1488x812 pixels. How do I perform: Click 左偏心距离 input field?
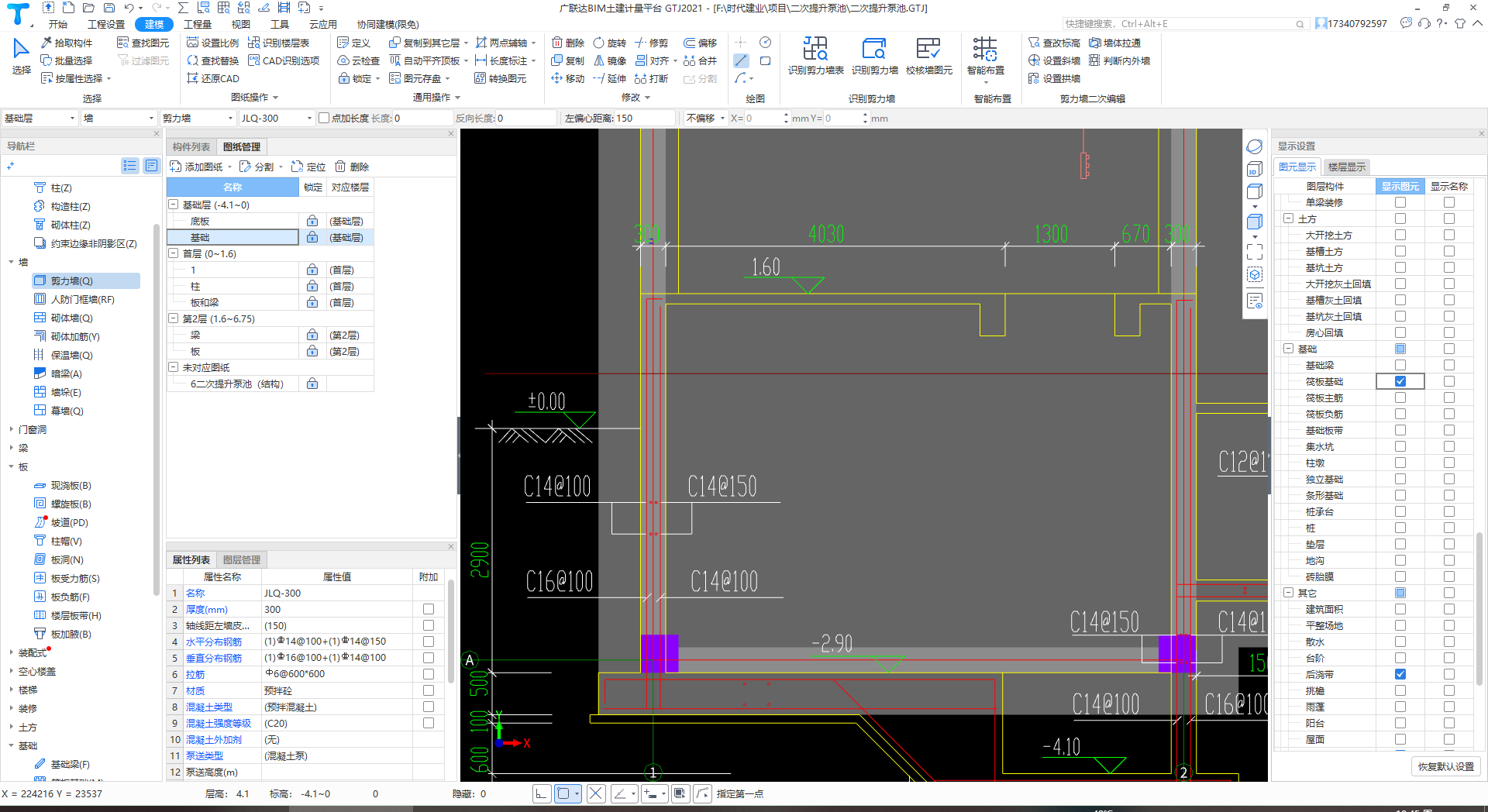pos(645,118)
